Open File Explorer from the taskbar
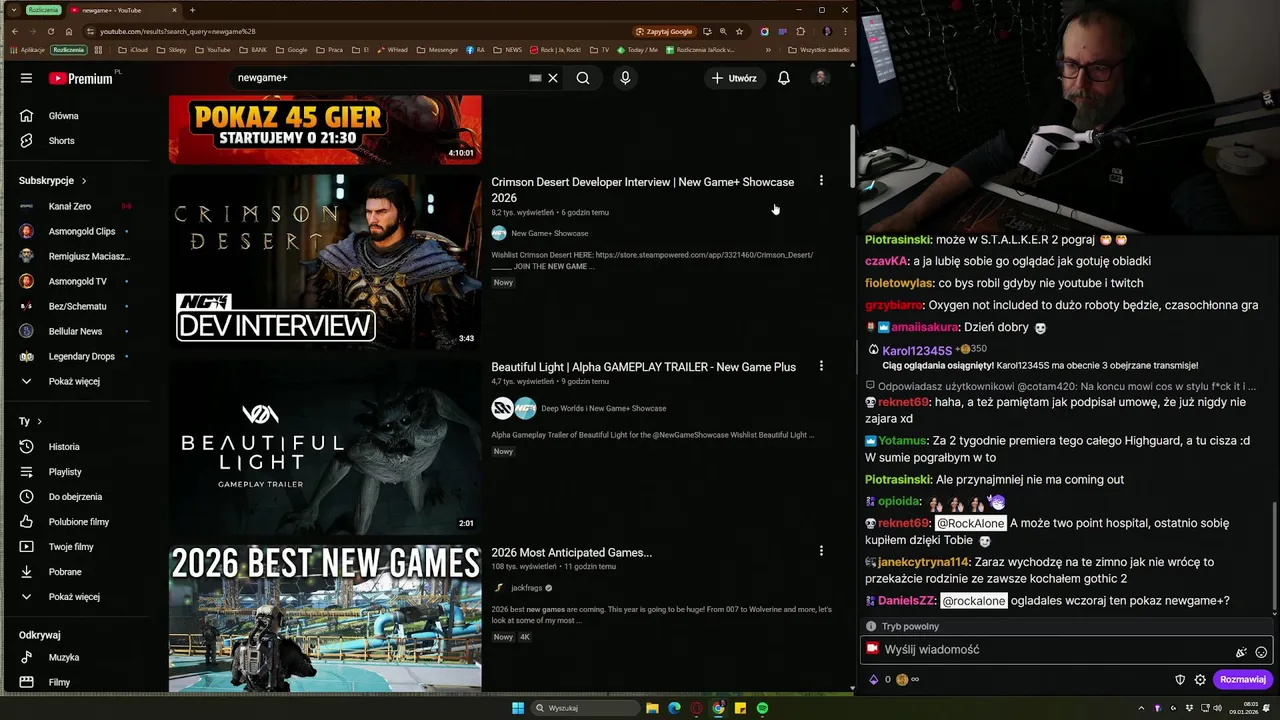 pos(652,708)
